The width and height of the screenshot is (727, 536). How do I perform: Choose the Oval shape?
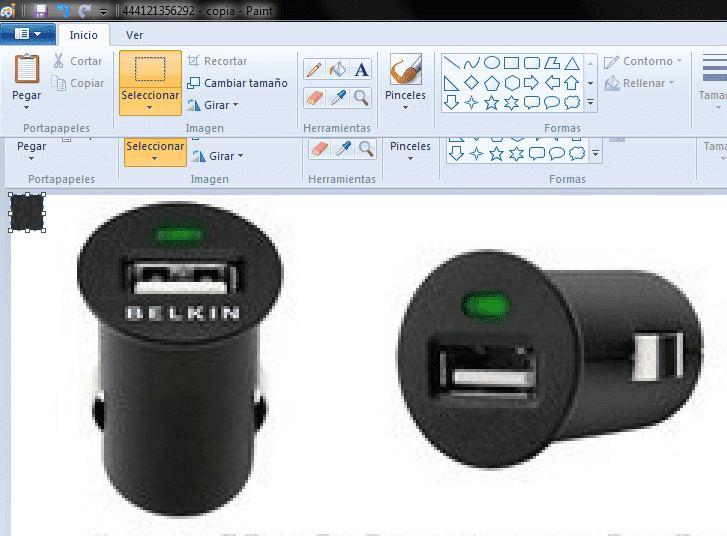coord(491,63)
